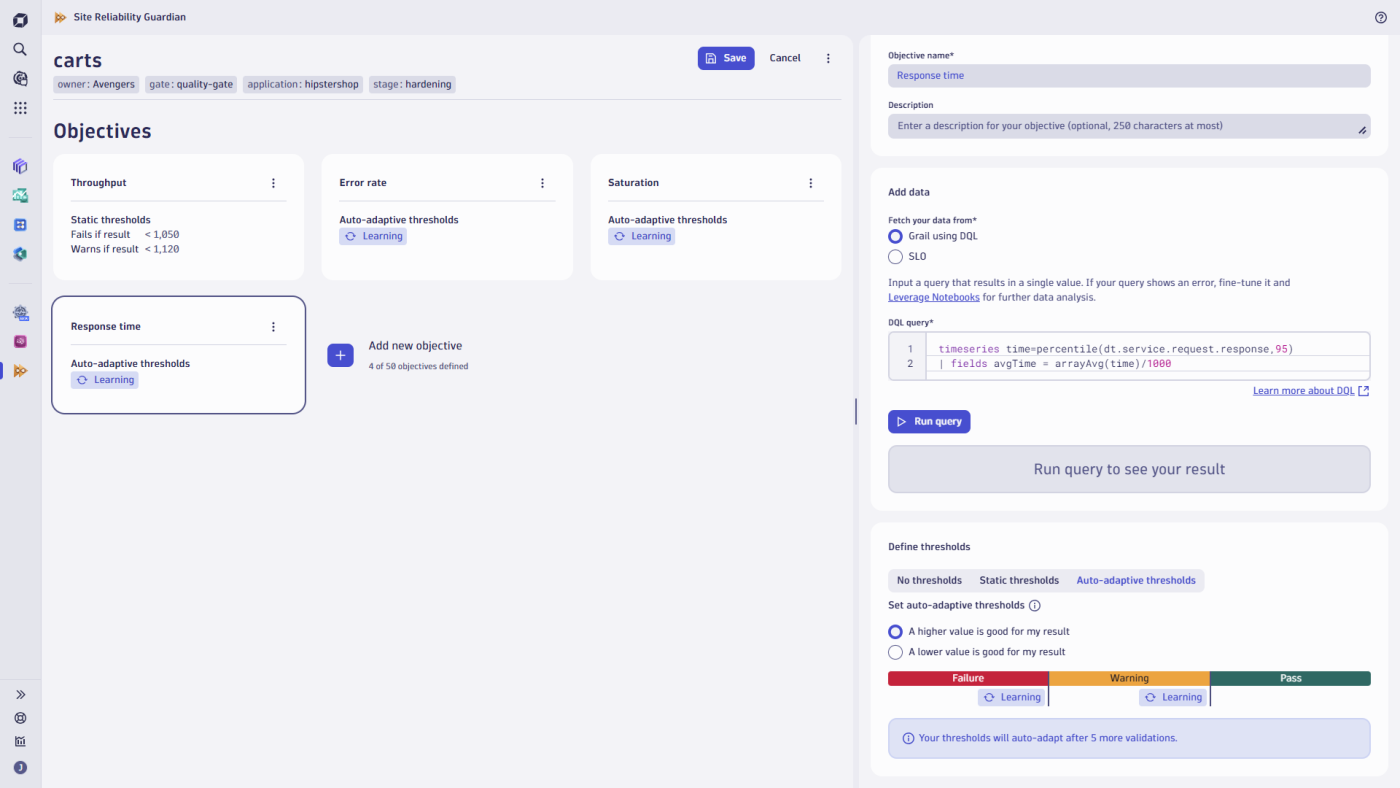Screen dimensions: 1400x788
Task: Choose a lower value is good option
Action: [x=895, y=652]
